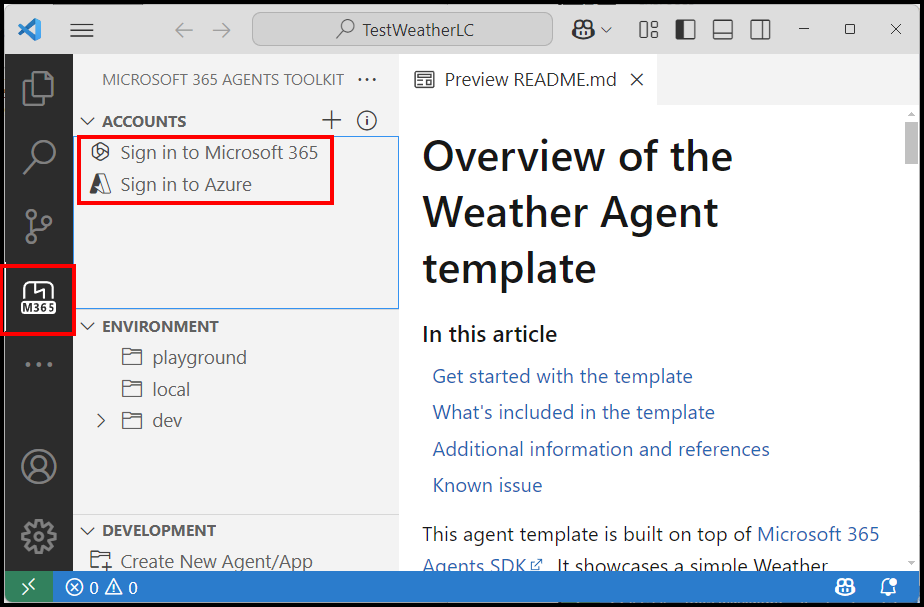Viewport: 924px width, 607px height.
Task: Toggle the bottom panel
Action: click(x=722, y=29)
